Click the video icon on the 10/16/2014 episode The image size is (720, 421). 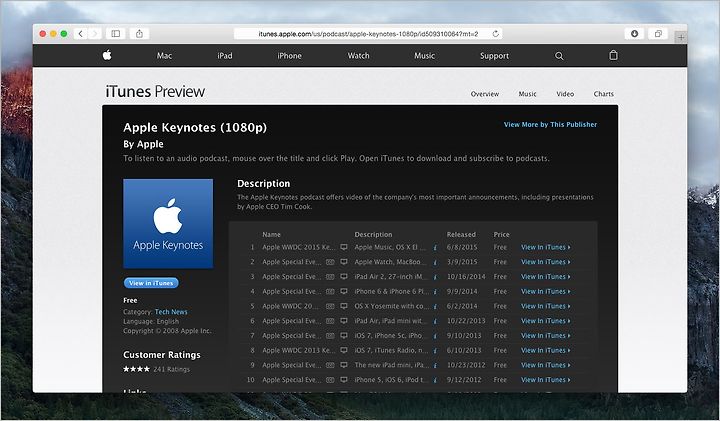point(343,276)
